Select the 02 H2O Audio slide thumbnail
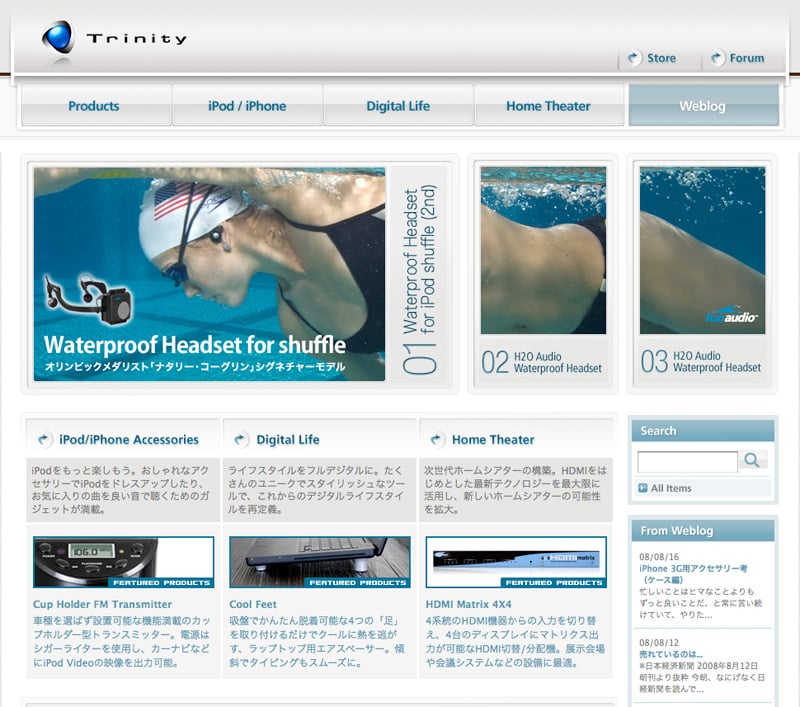 (x=543, y=273)
